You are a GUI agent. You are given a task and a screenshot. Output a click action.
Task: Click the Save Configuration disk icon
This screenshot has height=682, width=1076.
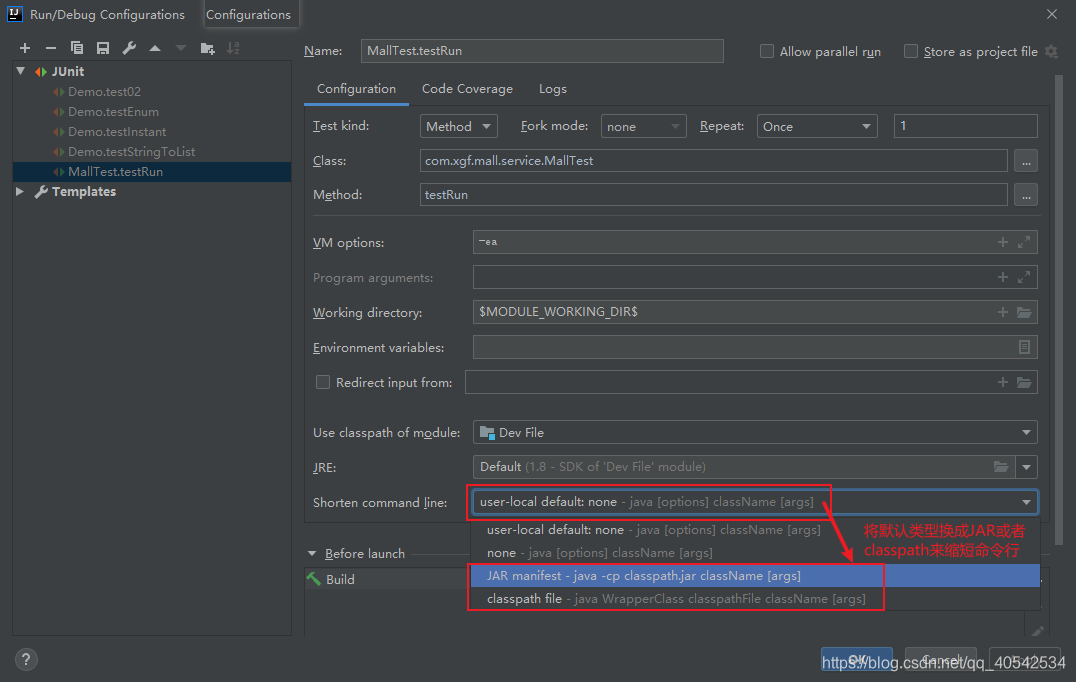[x=103, y=48]
